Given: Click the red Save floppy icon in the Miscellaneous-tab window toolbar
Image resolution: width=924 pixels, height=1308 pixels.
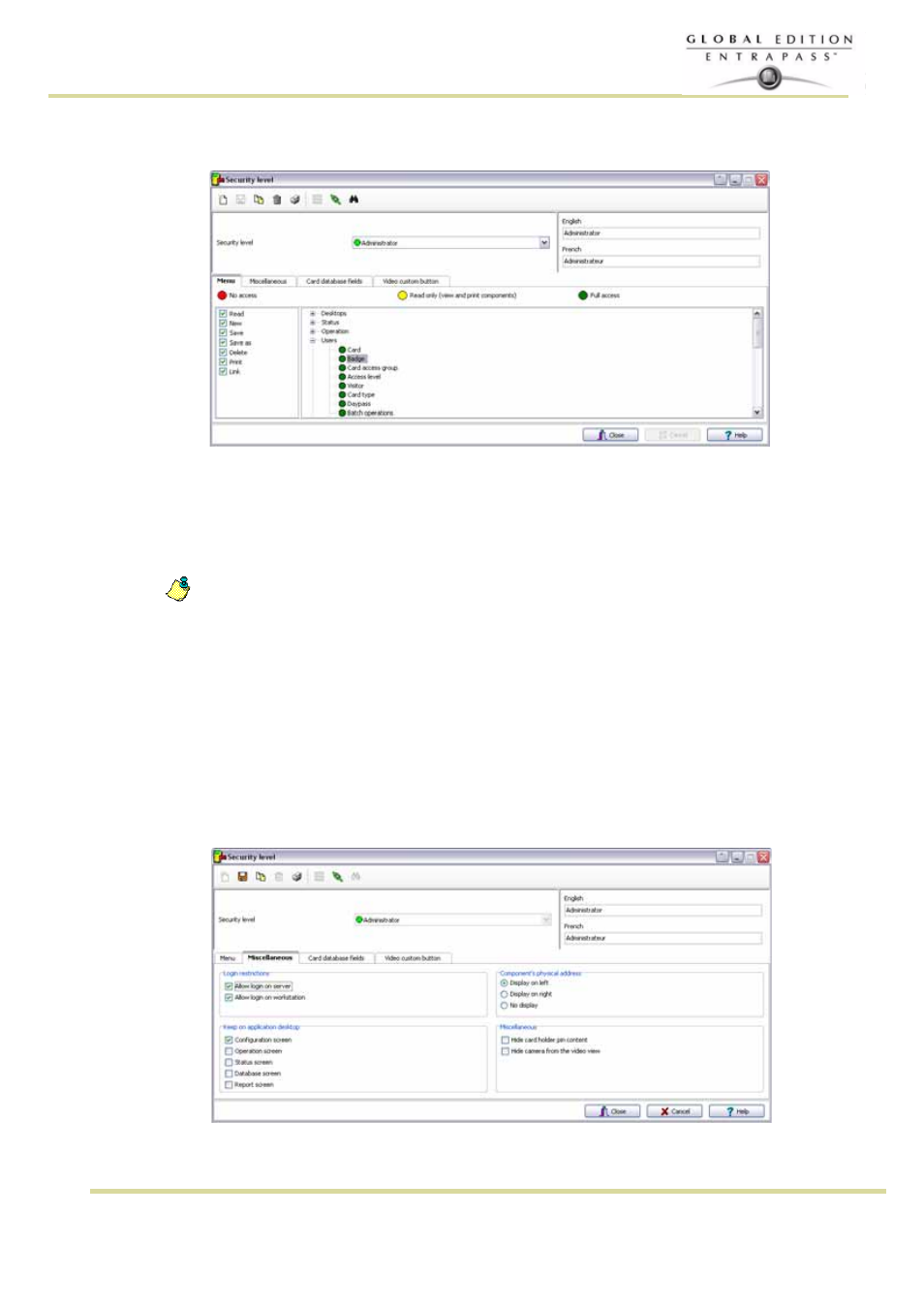Looking at the screenshot, I should click(242, 877).
